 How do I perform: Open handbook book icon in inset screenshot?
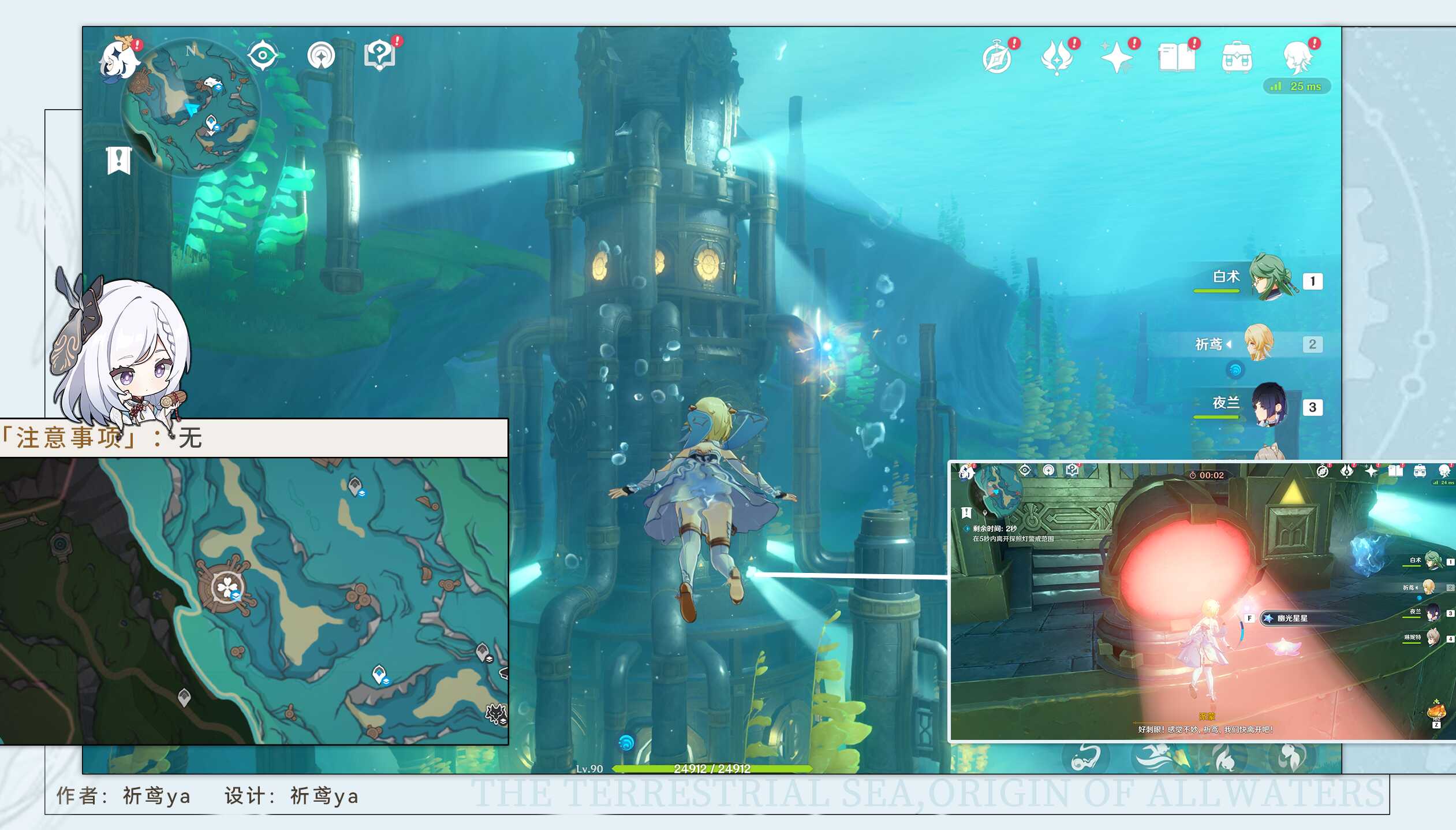pos(1396,471)
